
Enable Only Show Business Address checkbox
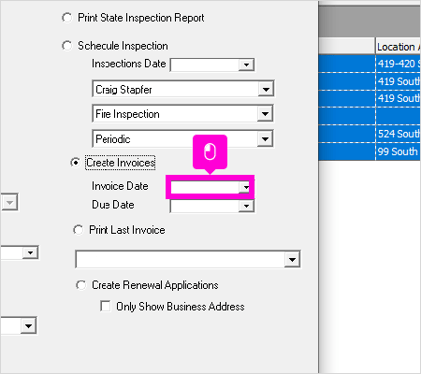106,306
